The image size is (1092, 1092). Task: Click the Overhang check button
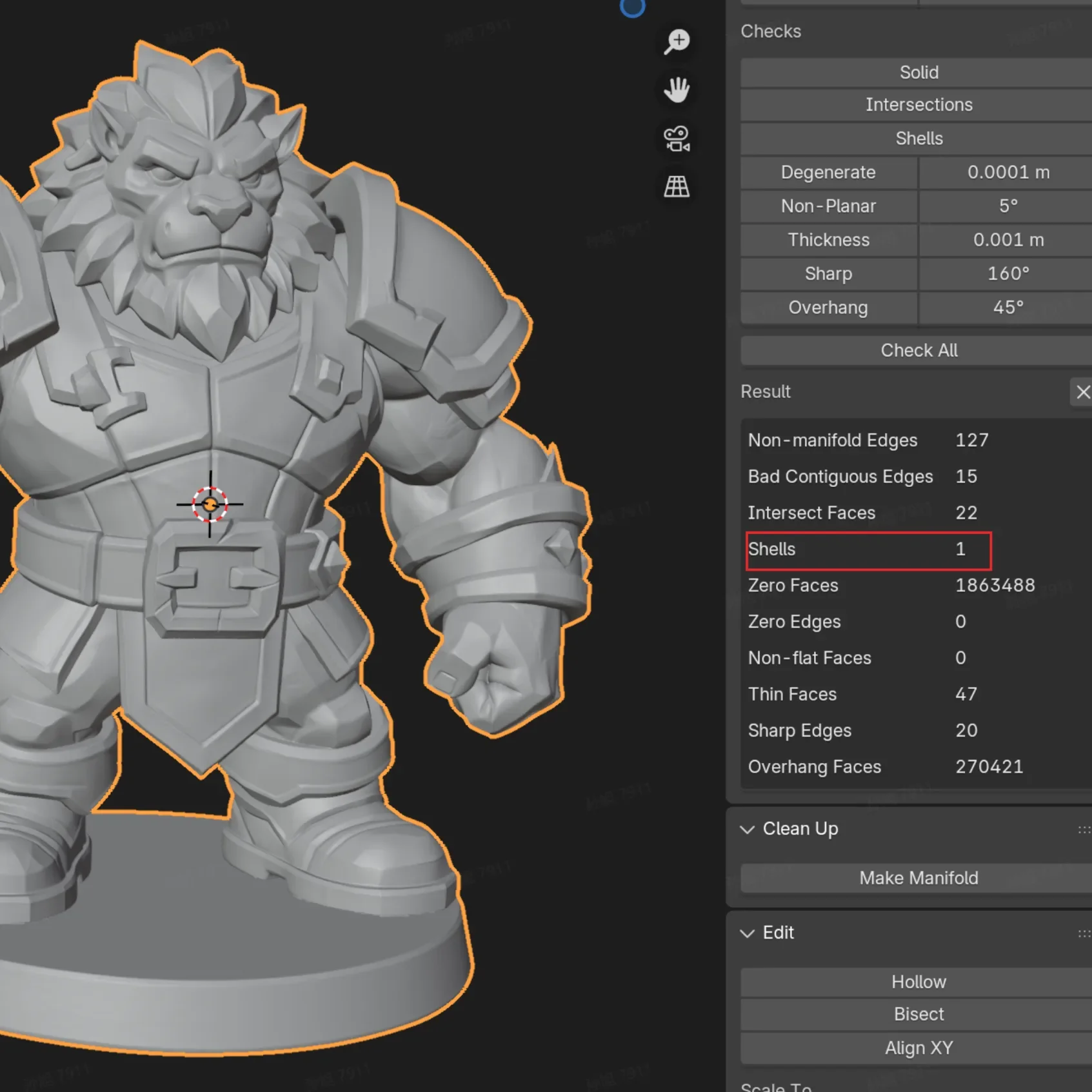[829, 308]
